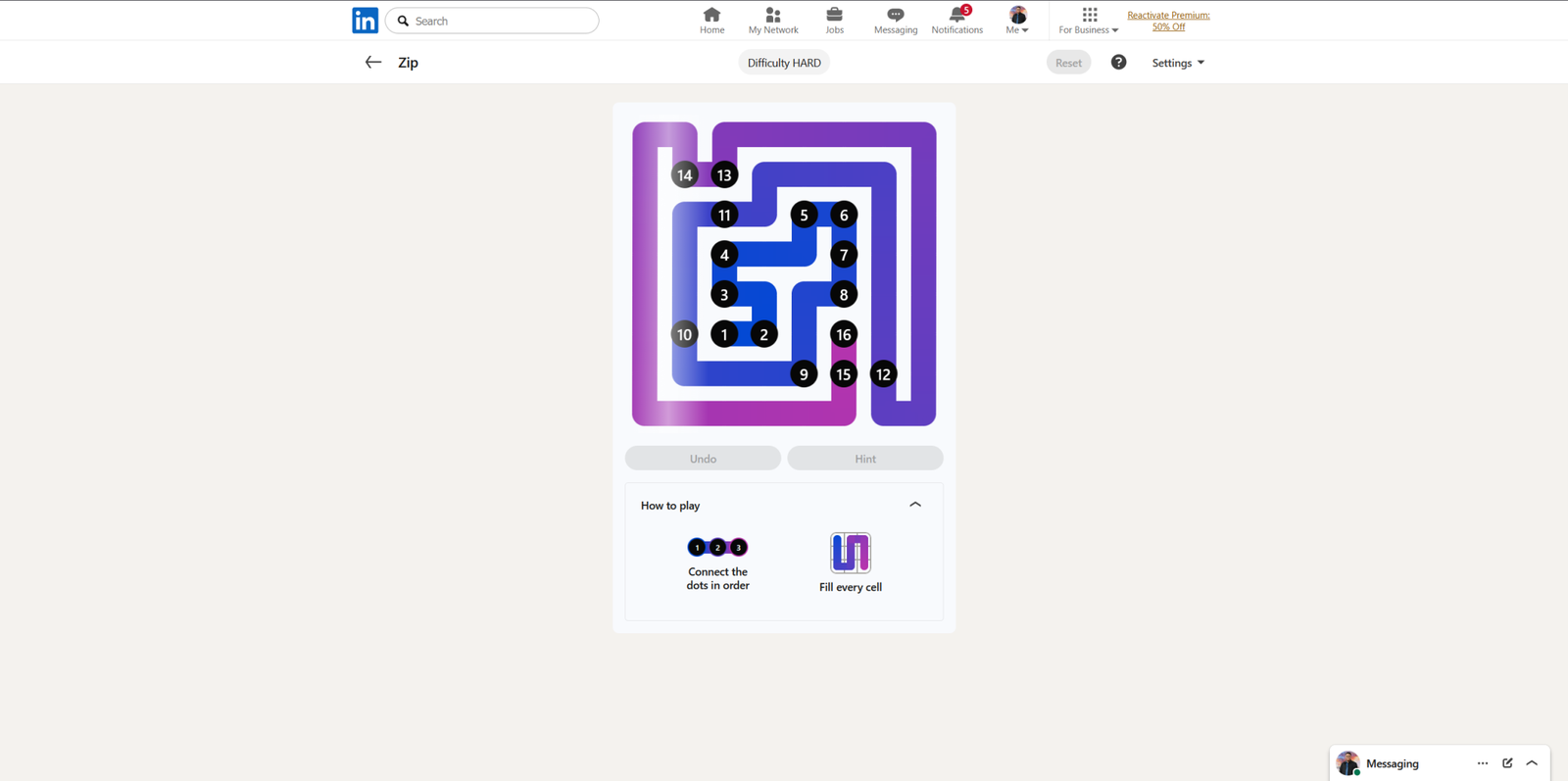Expand the Settings dropdown
1568x781 pixels.
pos(1177,63)
